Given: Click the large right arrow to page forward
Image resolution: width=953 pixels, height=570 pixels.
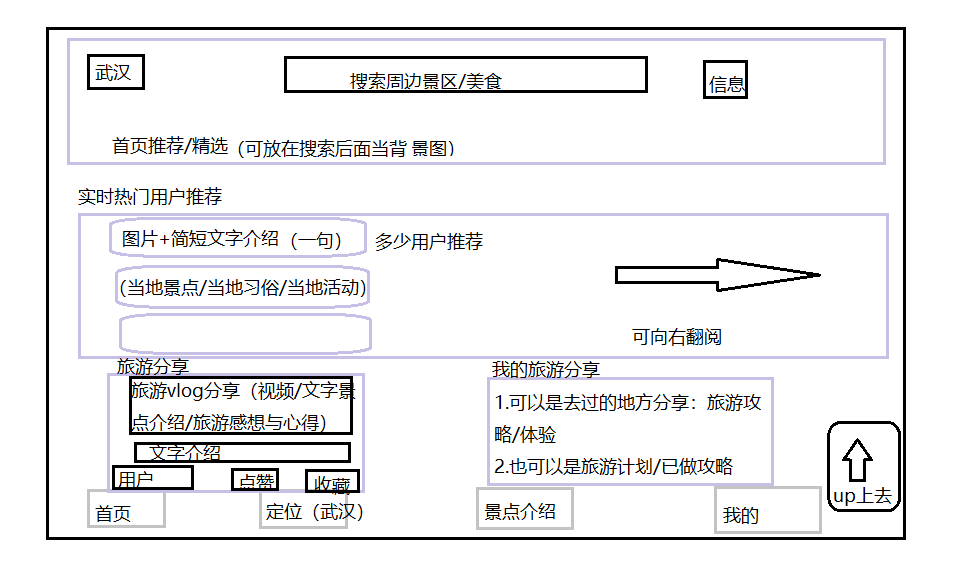Looking at the screenshot, I should (x=717, y=275).
